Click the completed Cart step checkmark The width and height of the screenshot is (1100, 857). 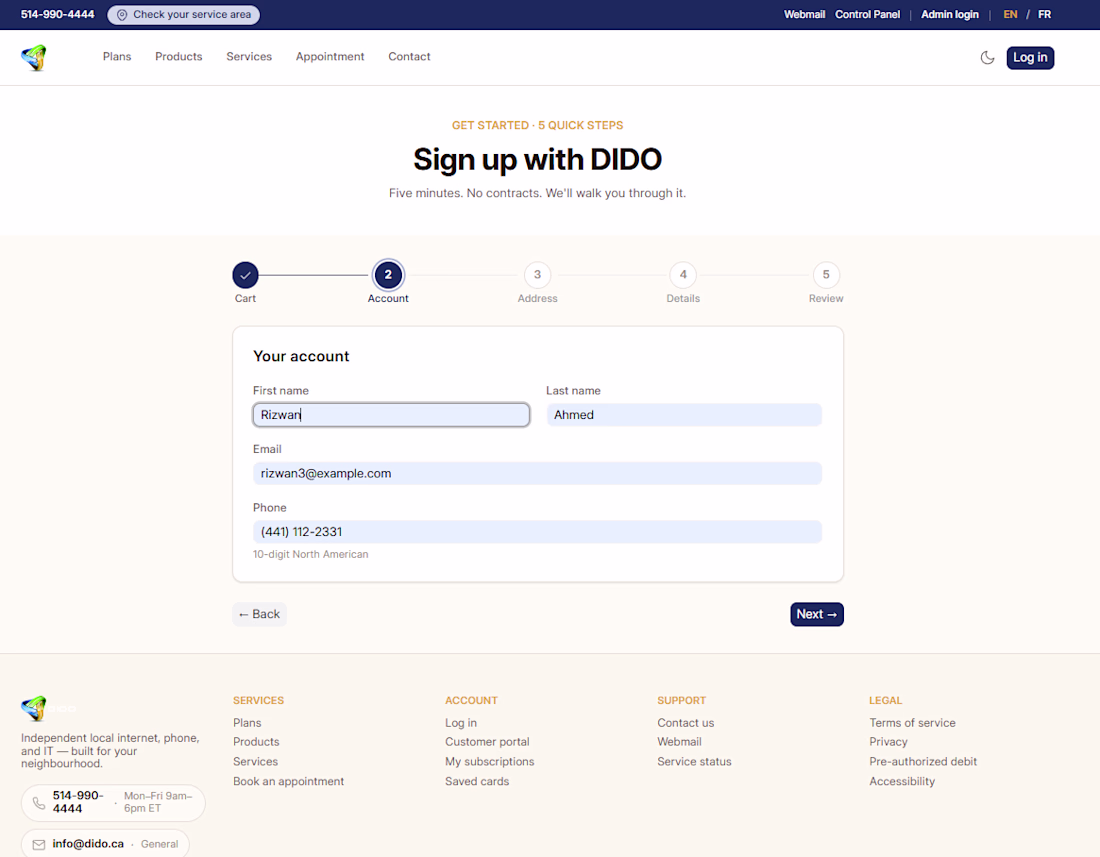click(x=246, y=275)
